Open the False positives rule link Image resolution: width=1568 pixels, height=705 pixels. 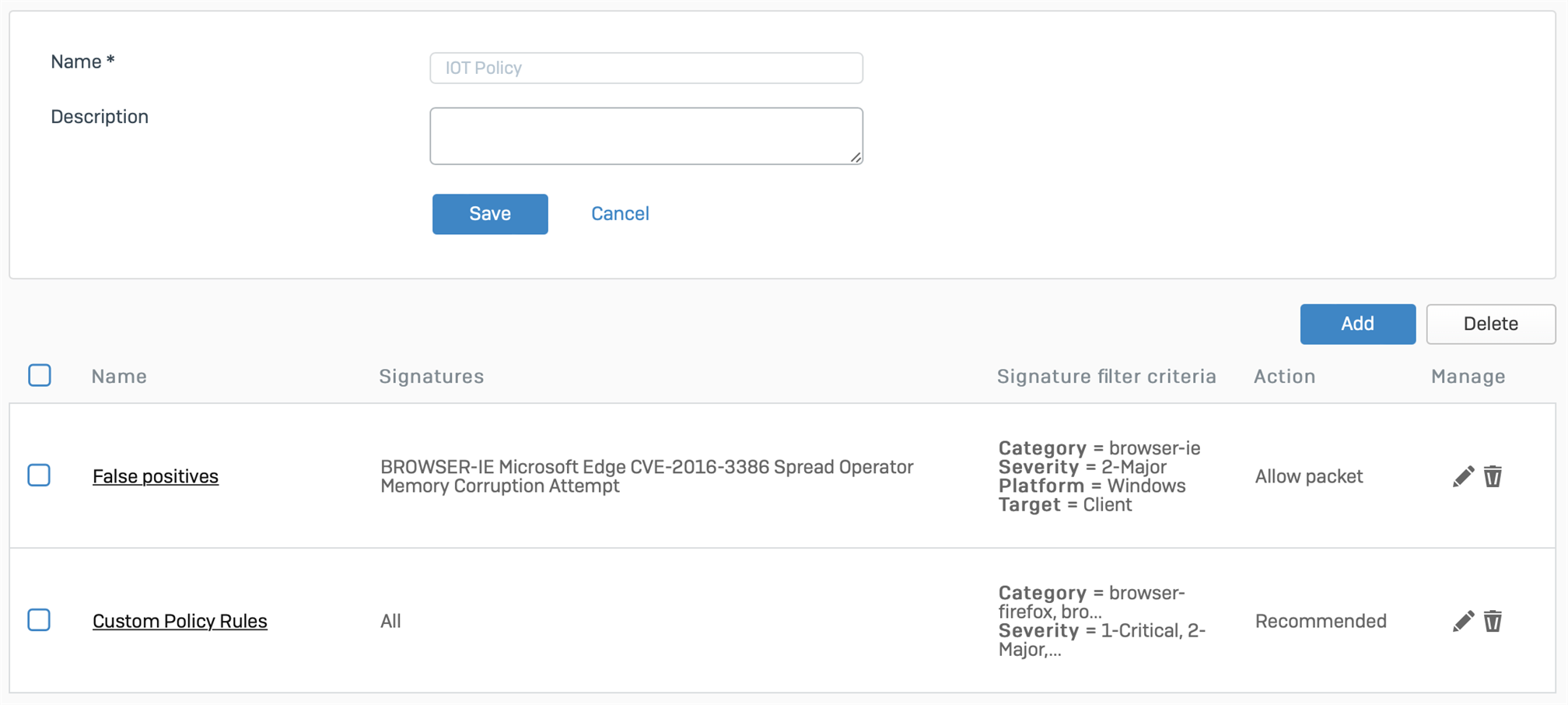(x=156, y=476)
